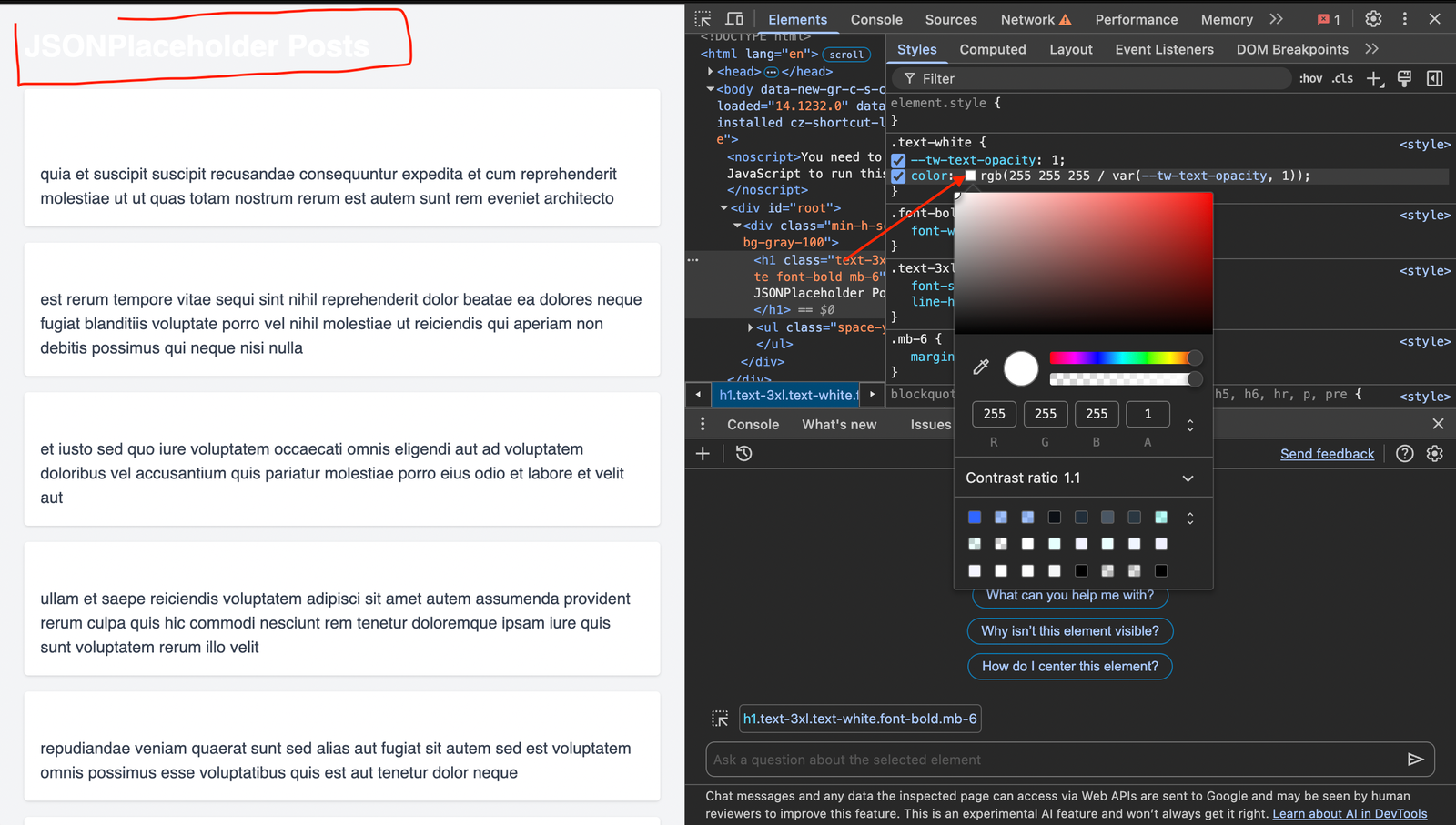The height and width of the screenshot is (825, 1456).
Task: Switch to the What's new drawer tab
Action: click(839, 425)
